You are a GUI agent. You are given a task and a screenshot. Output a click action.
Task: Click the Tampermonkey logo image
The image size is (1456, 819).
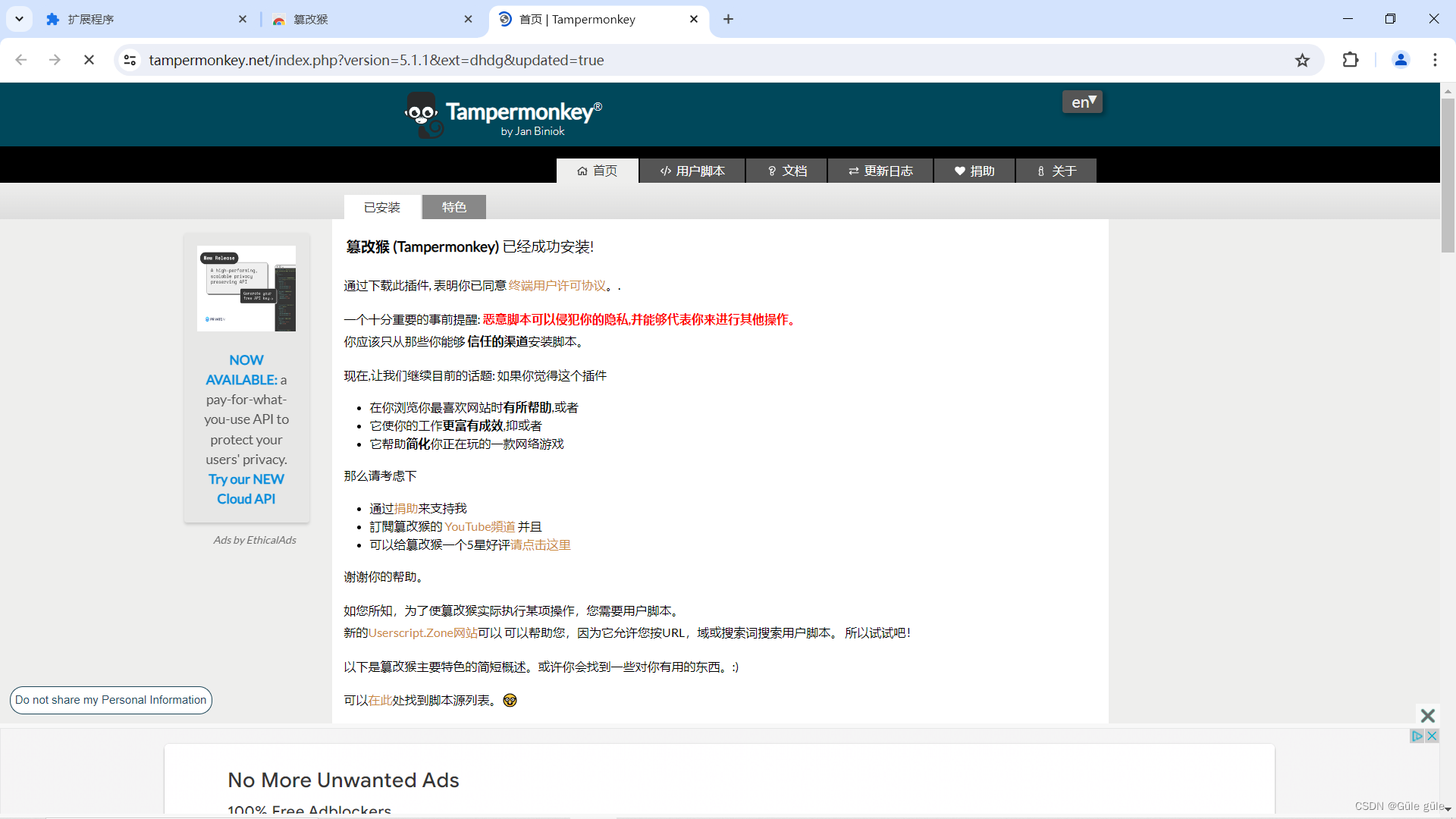504,115
